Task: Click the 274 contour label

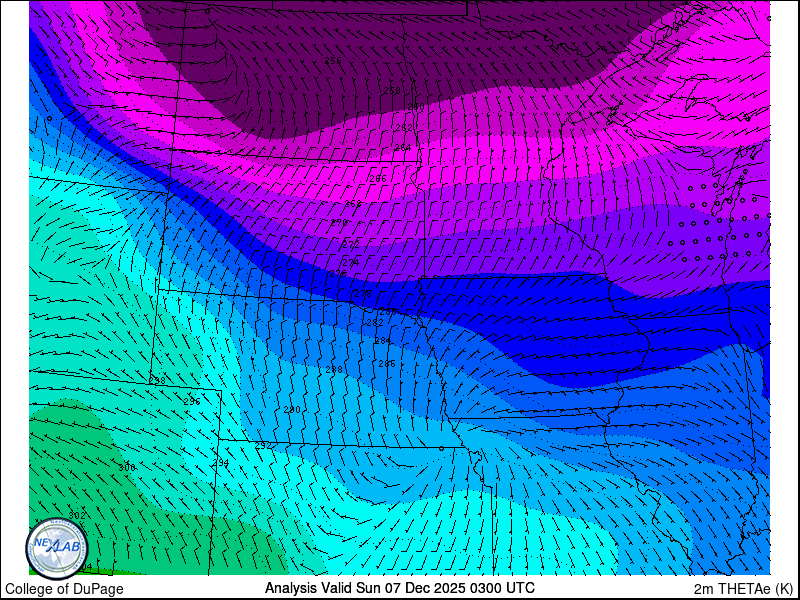Action: (351, 263)
